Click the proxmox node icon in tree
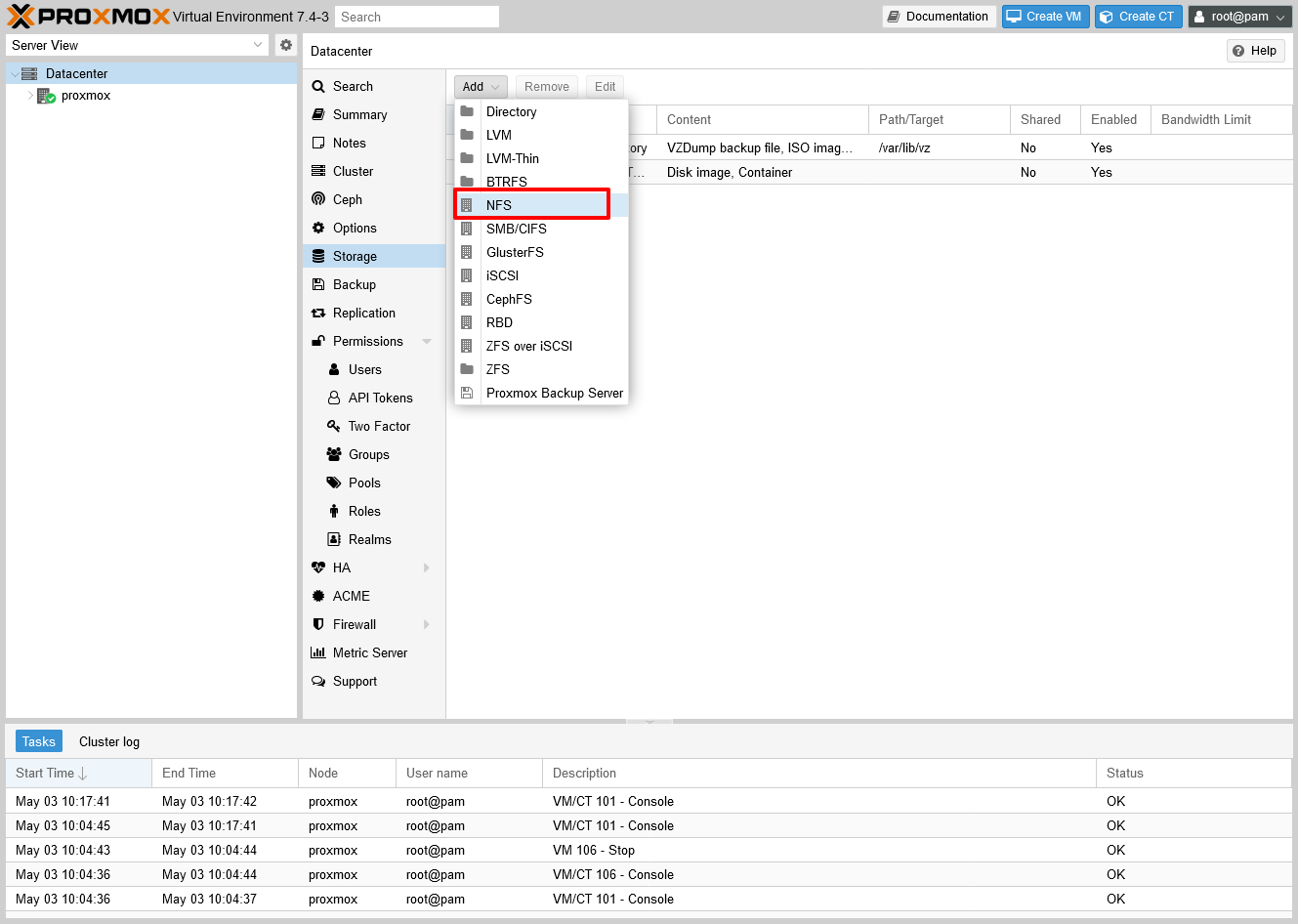Viewport: 1298px width, 924px height. click(46, 96)
